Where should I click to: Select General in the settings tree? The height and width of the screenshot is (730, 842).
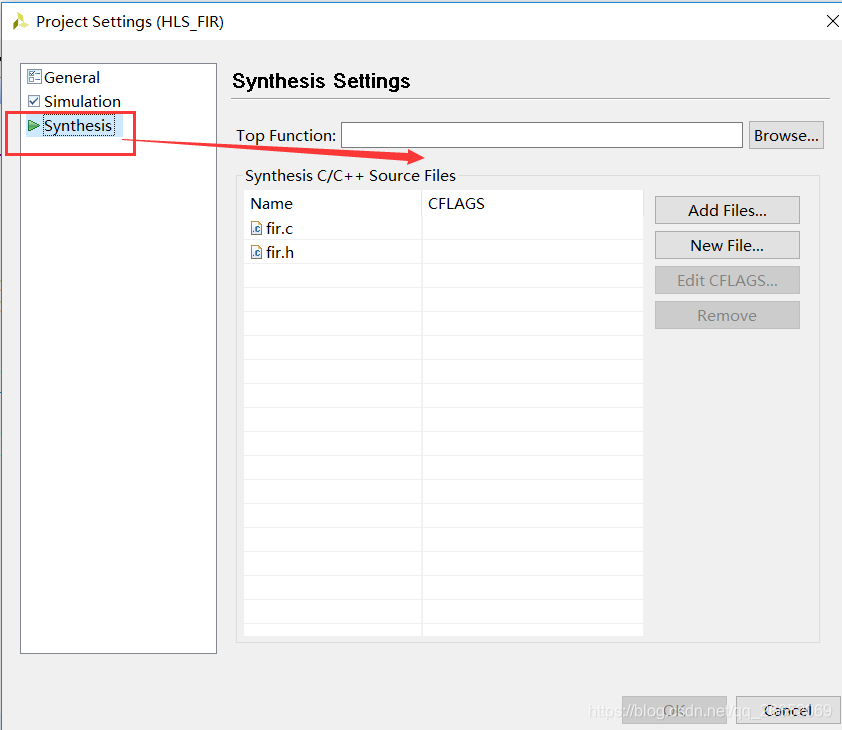71,77
